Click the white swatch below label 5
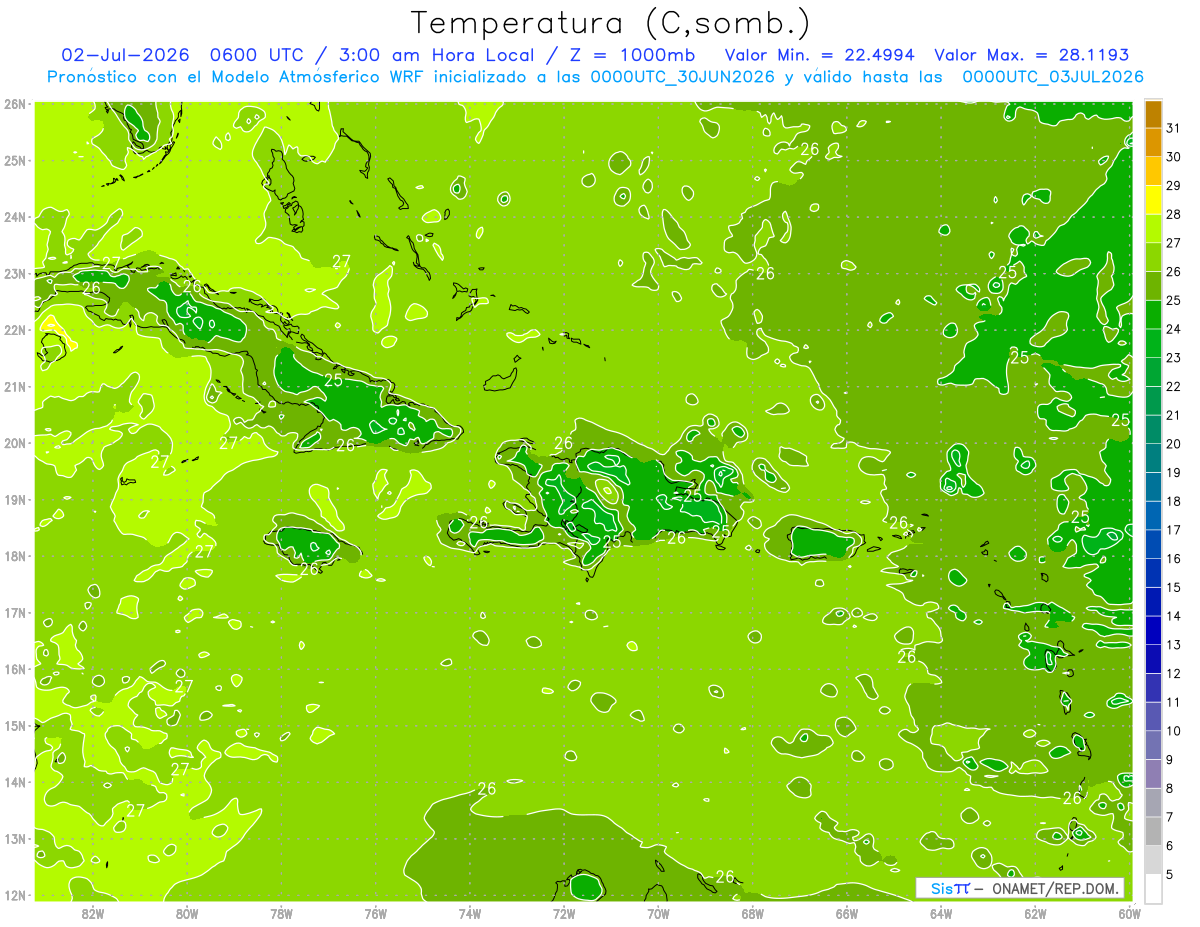The image size is (1200, 927). pos(1153,888)
